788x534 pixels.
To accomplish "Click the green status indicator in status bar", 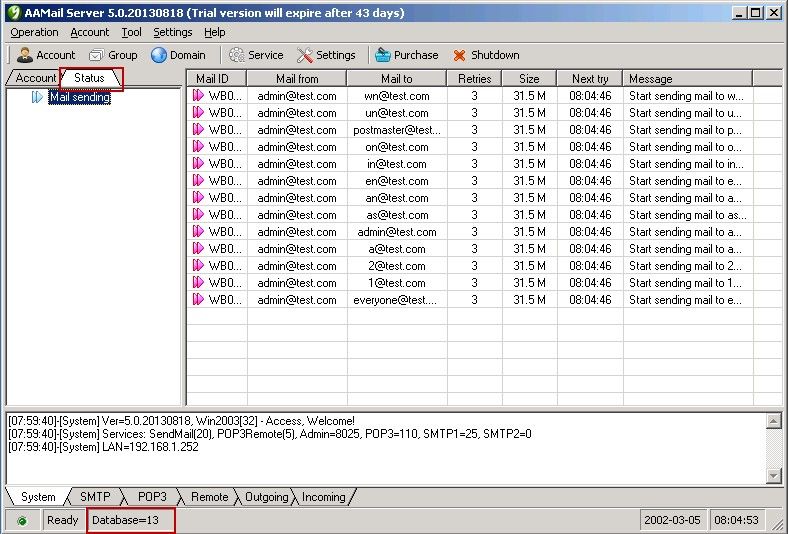I will click(x=22, y=521).
